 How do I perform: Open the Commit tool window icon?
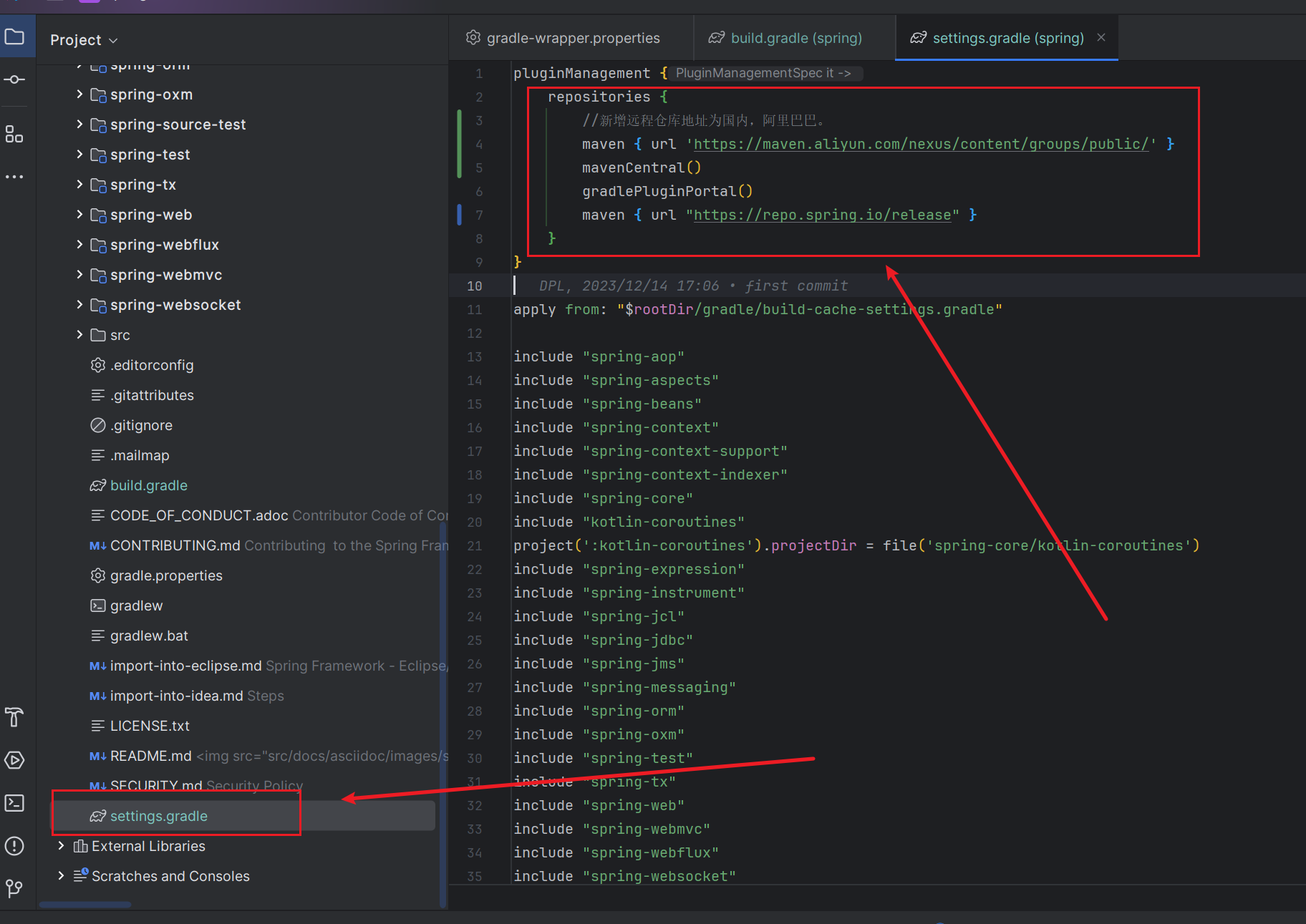[x=15, y=79]
